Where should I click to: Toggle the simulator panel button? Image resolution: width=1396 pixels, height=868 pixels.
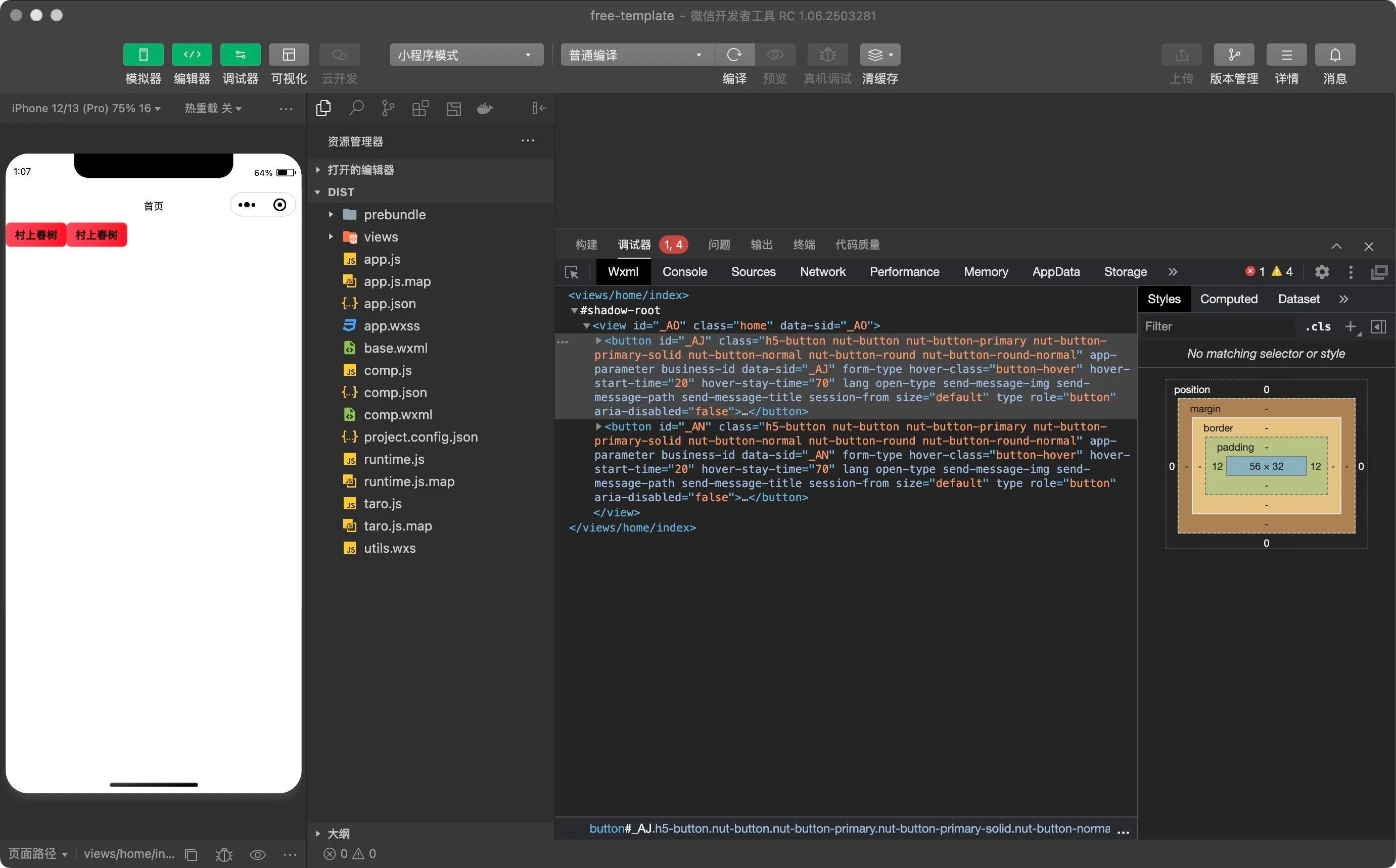(x=143, y=55)
